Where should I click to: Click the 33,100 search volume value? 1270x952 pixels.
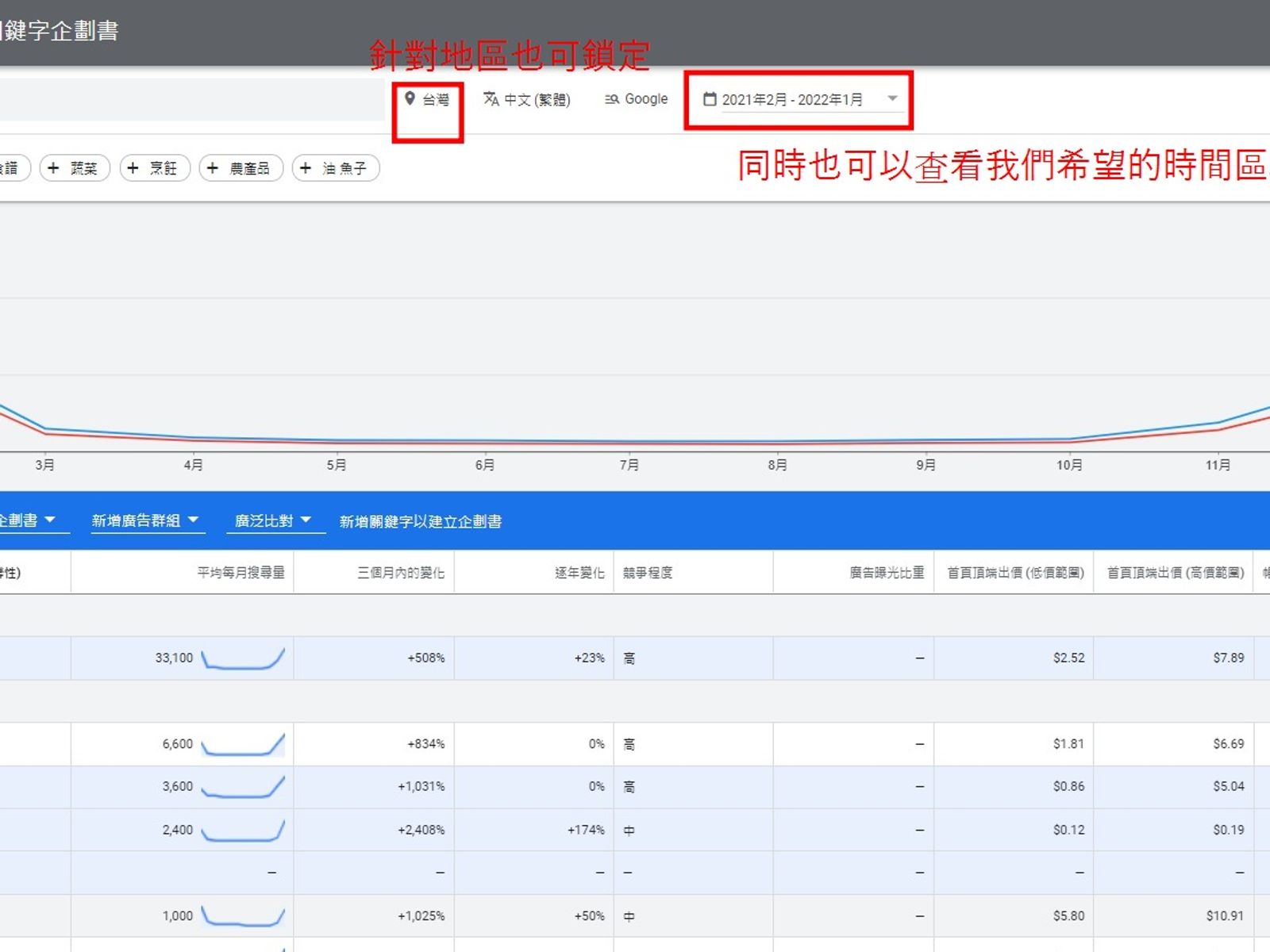point(174,658)
